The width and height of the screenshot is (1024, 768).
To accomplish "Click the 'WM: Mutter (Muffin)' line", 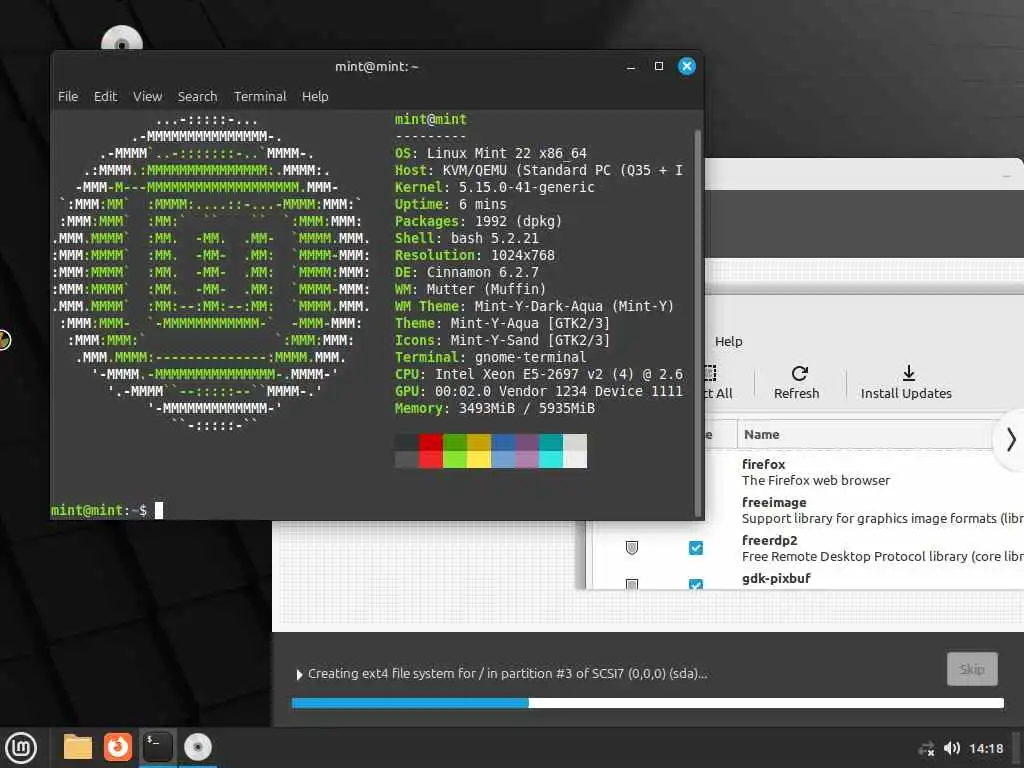I will (470, 289).
